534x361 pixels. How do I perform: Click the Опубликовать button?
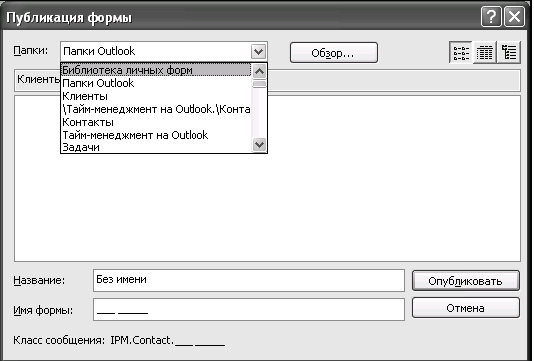pos(466,281)
